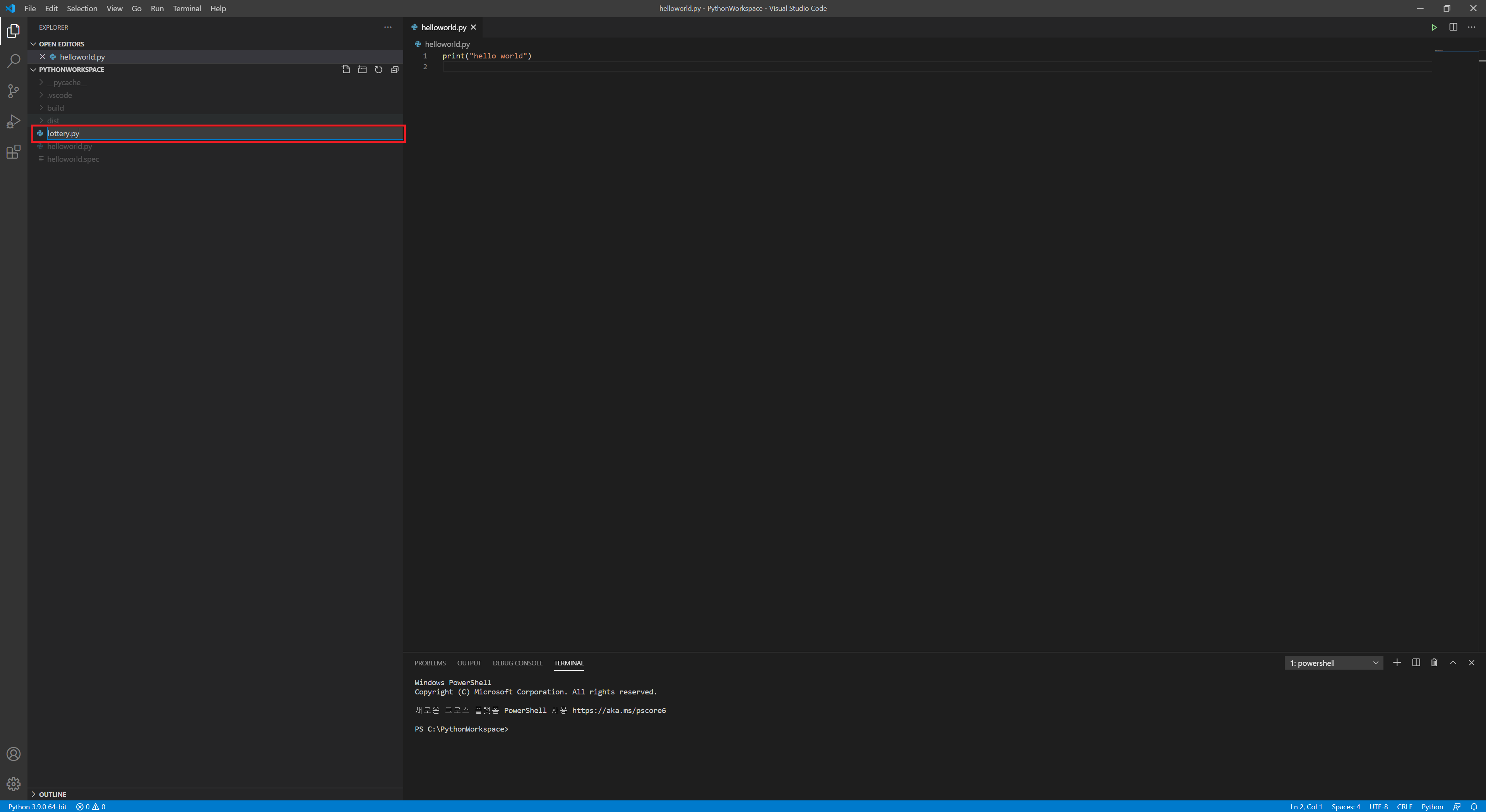Split the terminal pane
The width and height of the screenshot is (1486, 812).
[1416, 663]
